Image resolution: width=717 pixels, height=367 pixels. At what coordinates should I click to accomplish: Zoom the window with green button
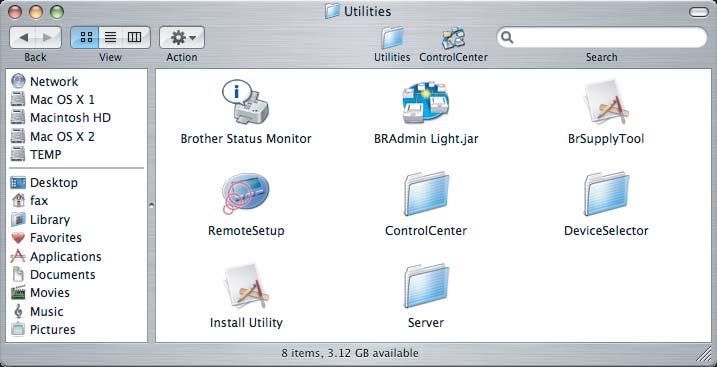[57, 12]
